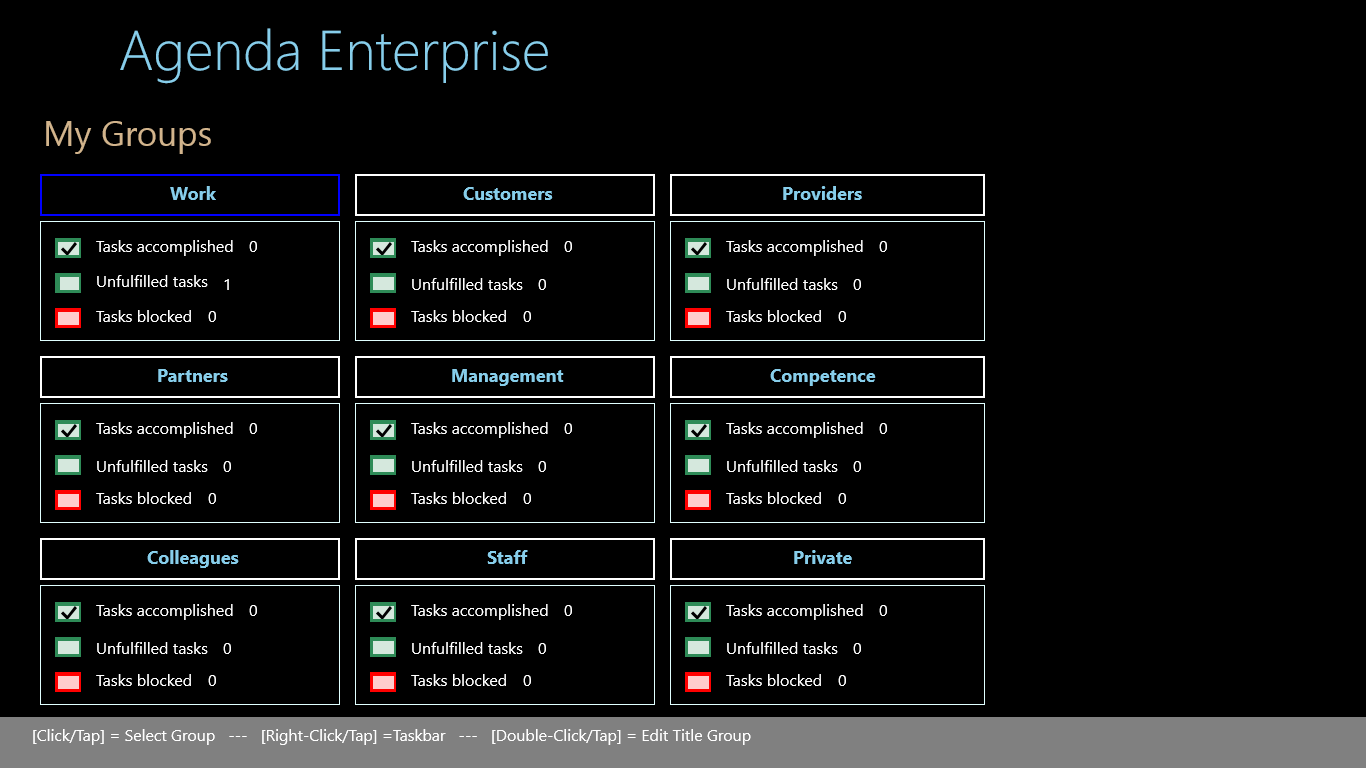Select the Partners group title
This screenshot has width=1366, height=768.
190,377
